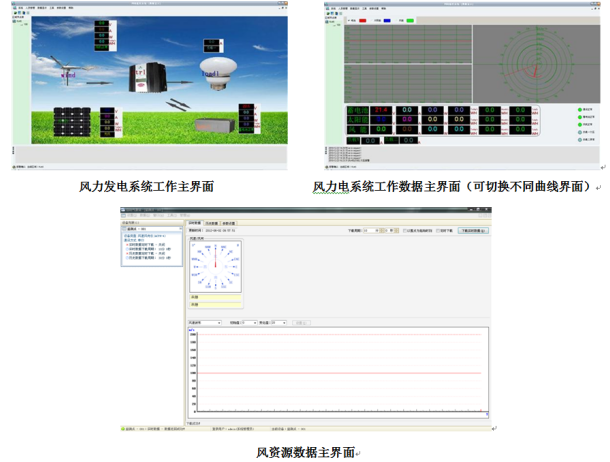Click the blue legend color swatch
Viewport: 610px width, 462px height.
point(385,19)
